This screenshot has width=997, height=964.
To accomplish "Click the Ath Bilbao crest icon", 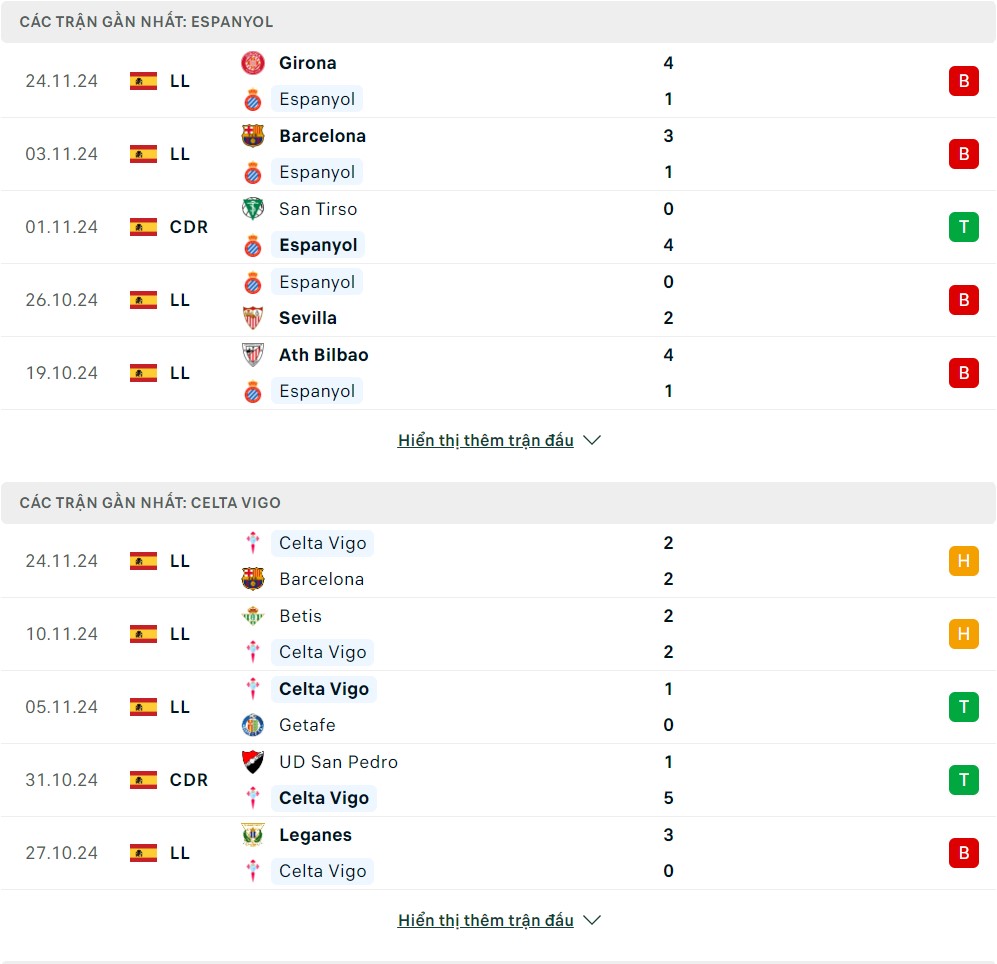I will (253, 355).
